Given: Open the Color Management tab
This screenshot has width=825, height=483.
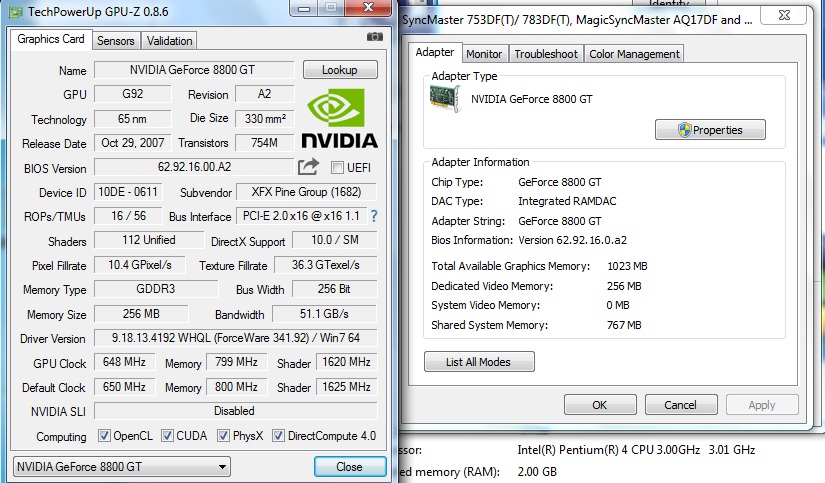Looking at the screenshot, I should [634, 54].
